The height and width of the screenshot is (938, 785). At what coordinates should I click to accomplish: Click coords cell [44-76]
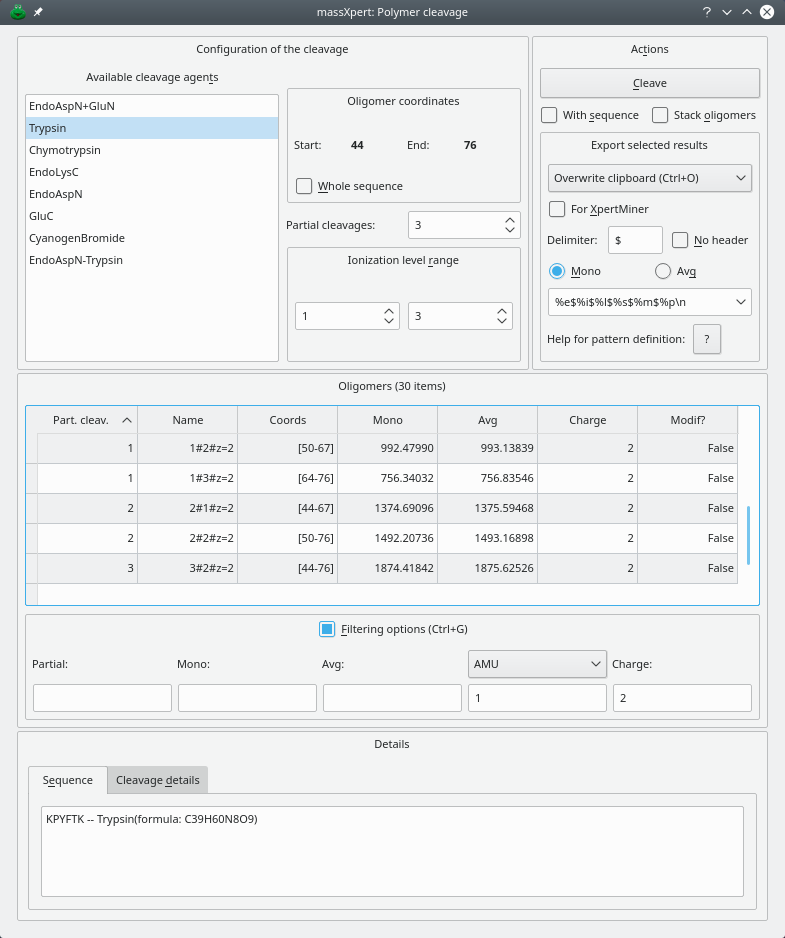(288, 568)
